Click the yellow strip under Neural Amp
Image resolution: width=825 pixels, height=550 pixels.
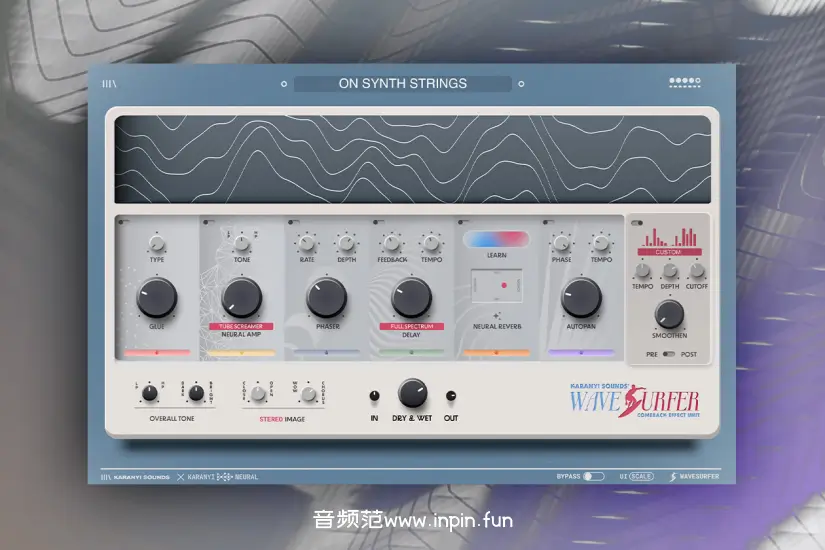pos(242,353)
